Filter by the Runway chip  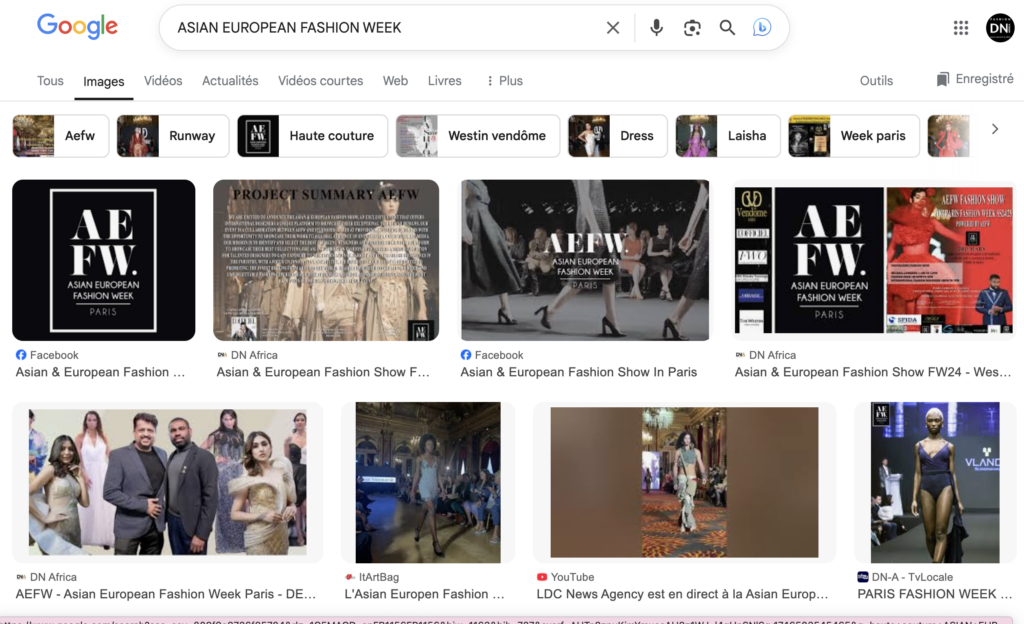[x=173, y=136]
